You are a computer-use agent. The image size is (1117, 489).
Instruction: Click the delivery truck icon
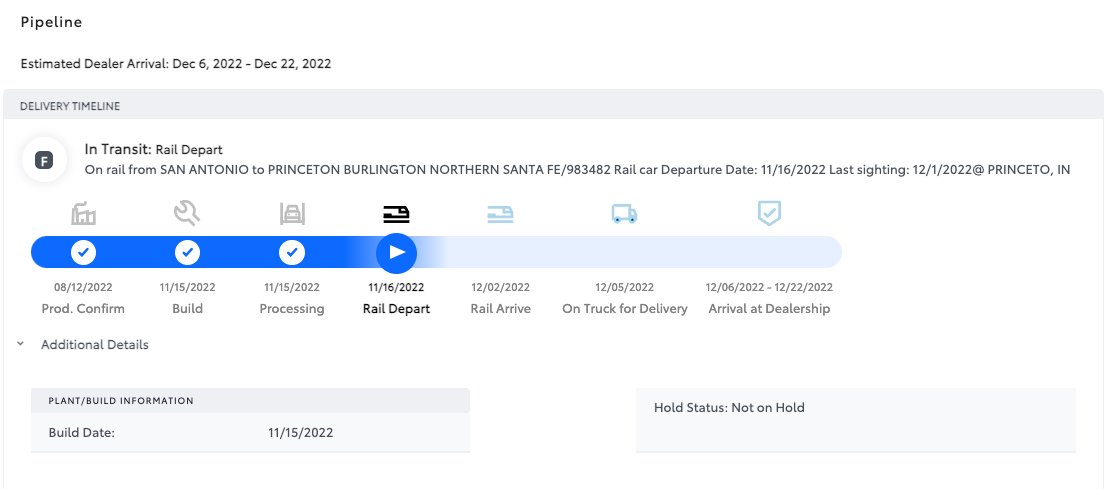tap(625, 213)
